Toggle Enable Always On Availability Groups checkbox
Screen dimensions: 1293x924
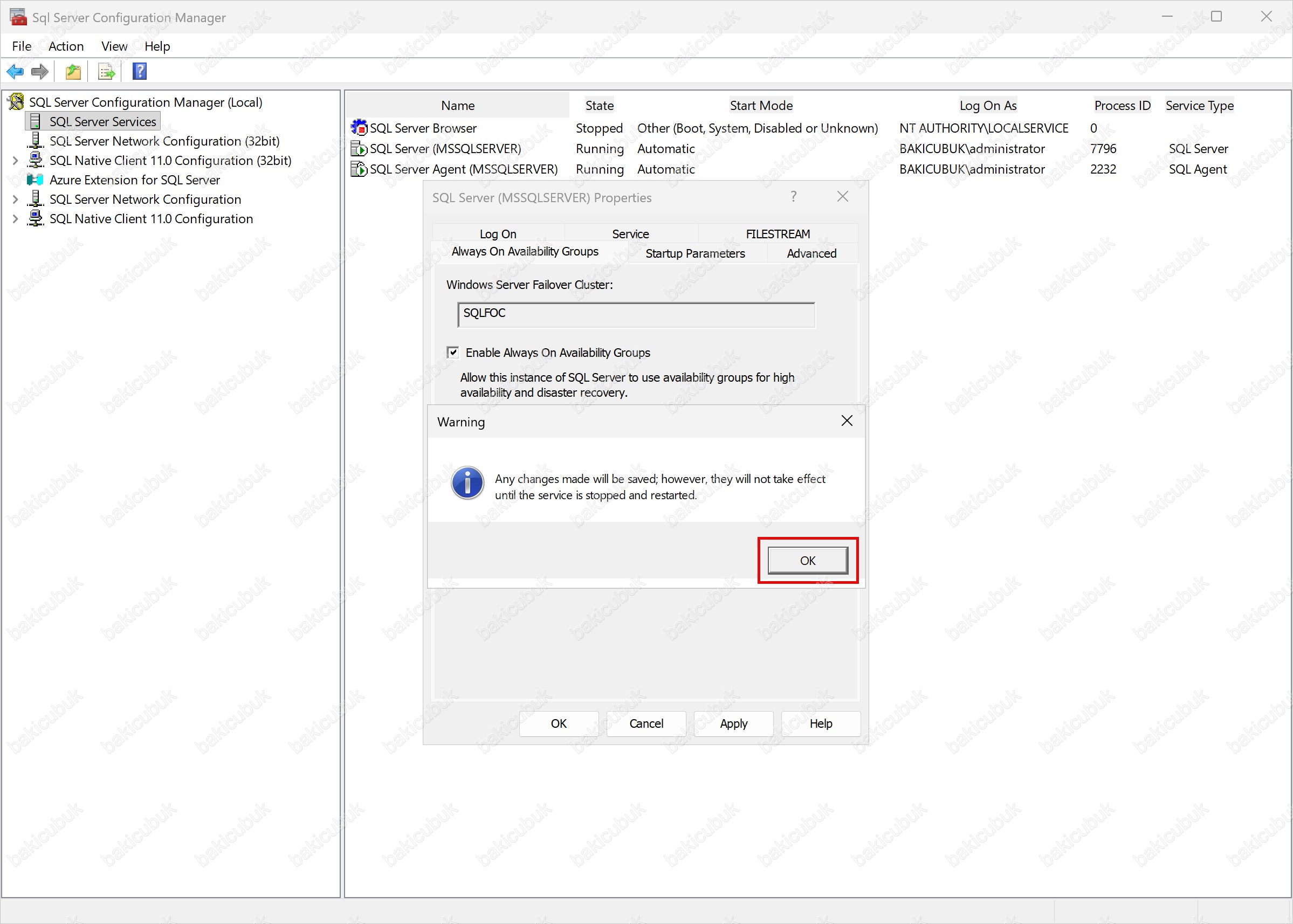point(453,352)
